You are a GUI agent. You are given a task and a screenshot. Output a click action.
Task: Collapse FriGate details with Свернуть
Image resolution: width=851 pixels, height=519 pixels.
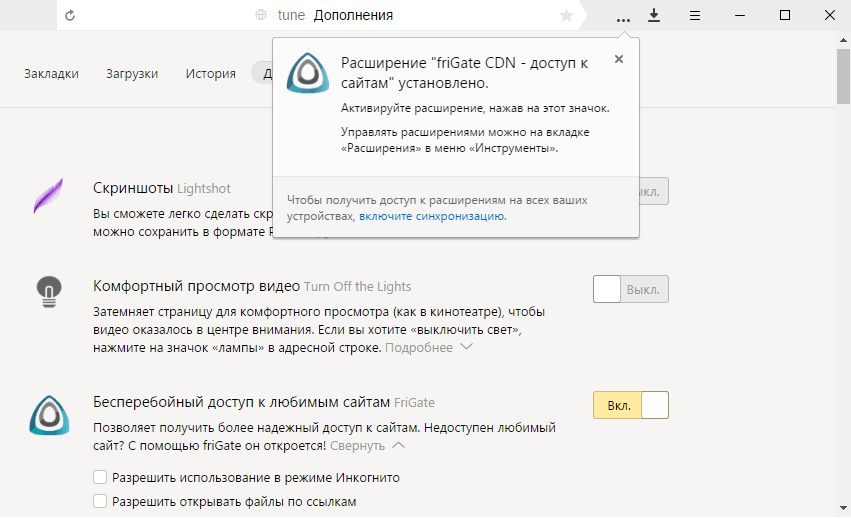tap(367, 446)
